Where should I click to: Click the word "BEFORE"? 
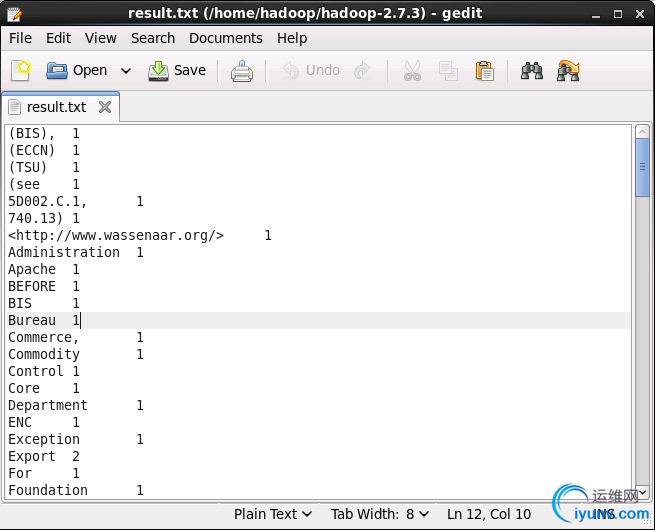(32, 287)
